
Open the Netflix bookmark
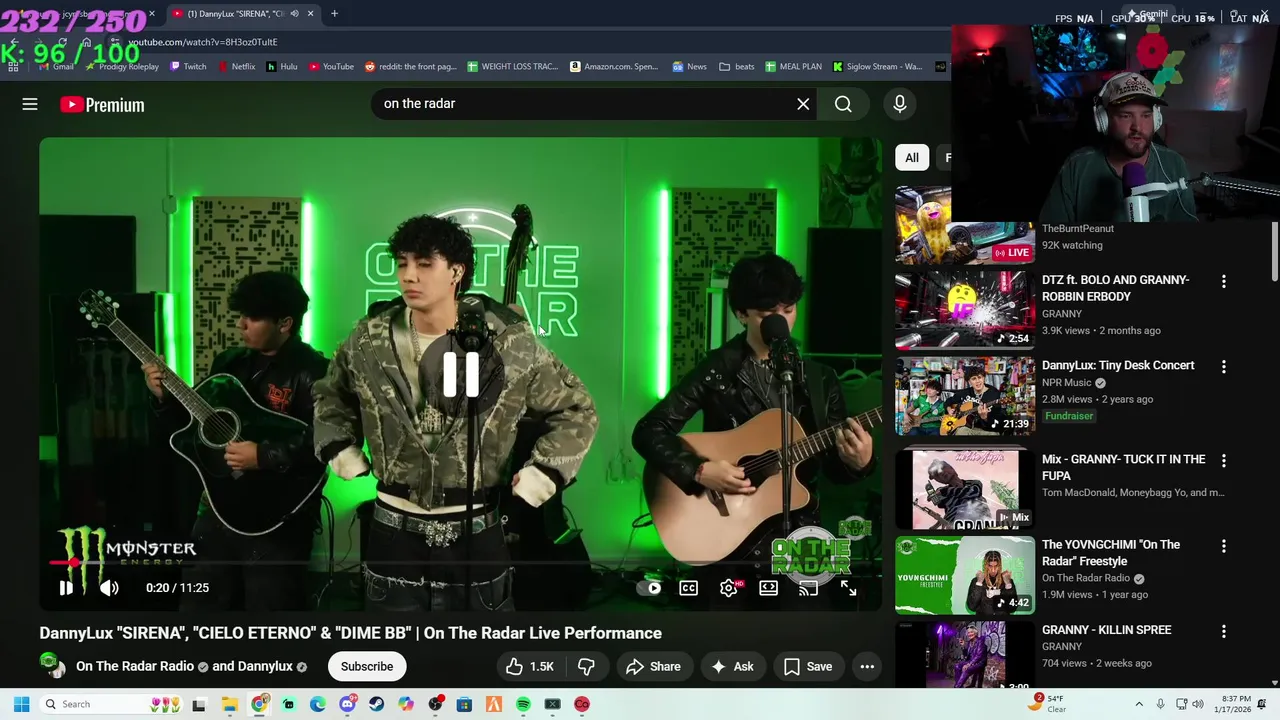(236, 67)
